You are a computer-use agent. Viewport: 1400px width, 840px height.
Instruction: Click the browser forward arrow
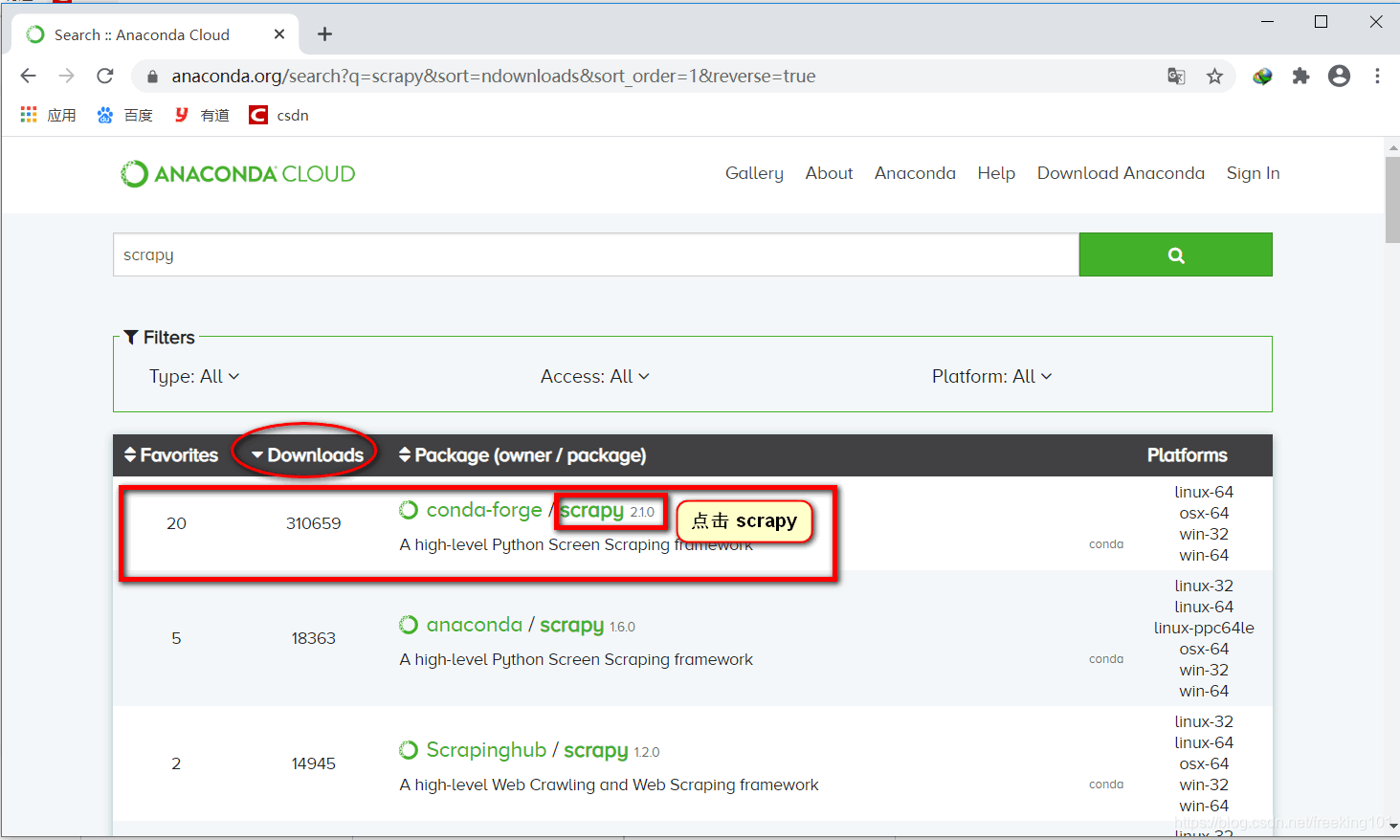66,76
